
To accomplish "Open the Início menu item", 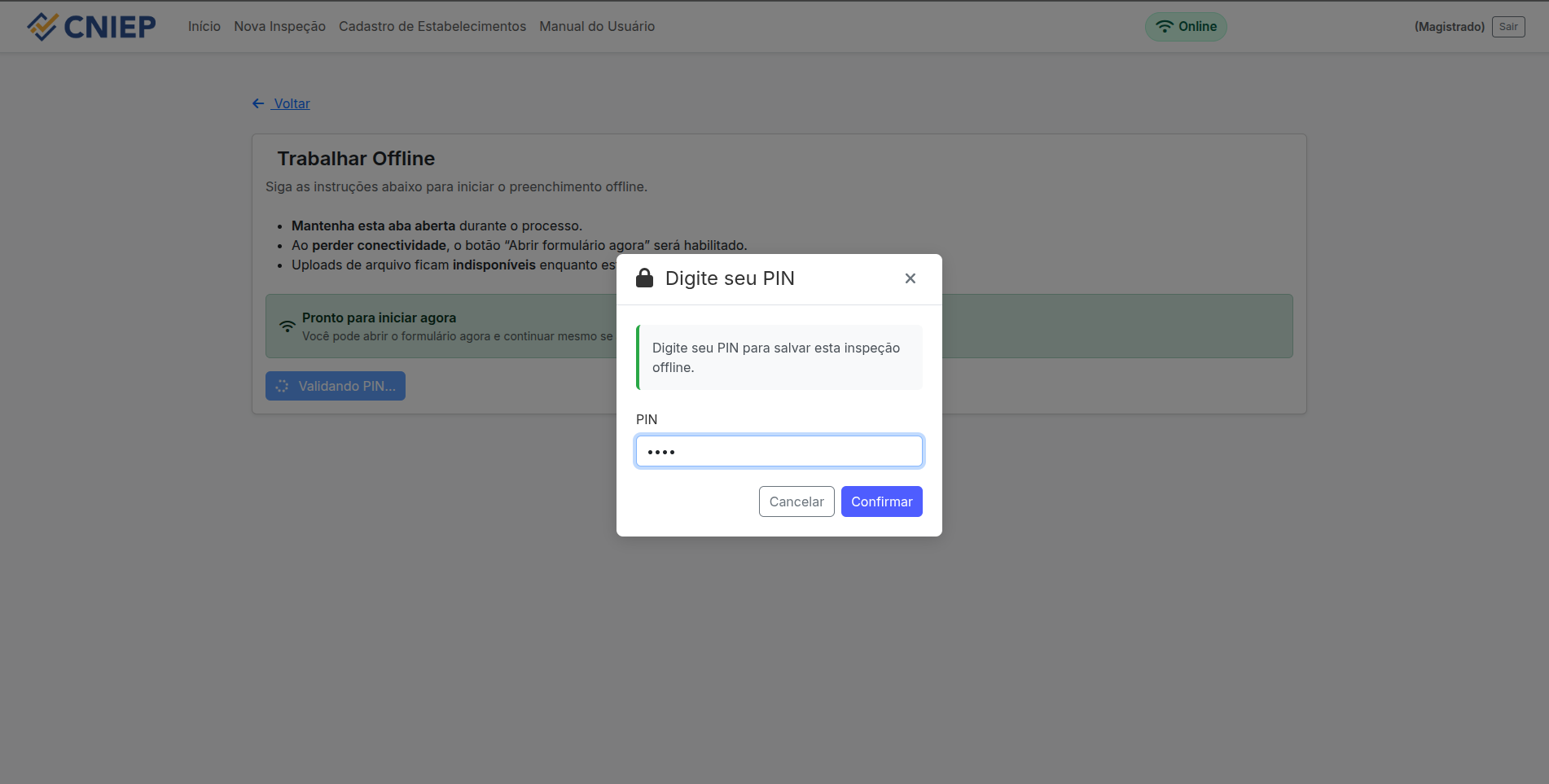I will point(204,27).
